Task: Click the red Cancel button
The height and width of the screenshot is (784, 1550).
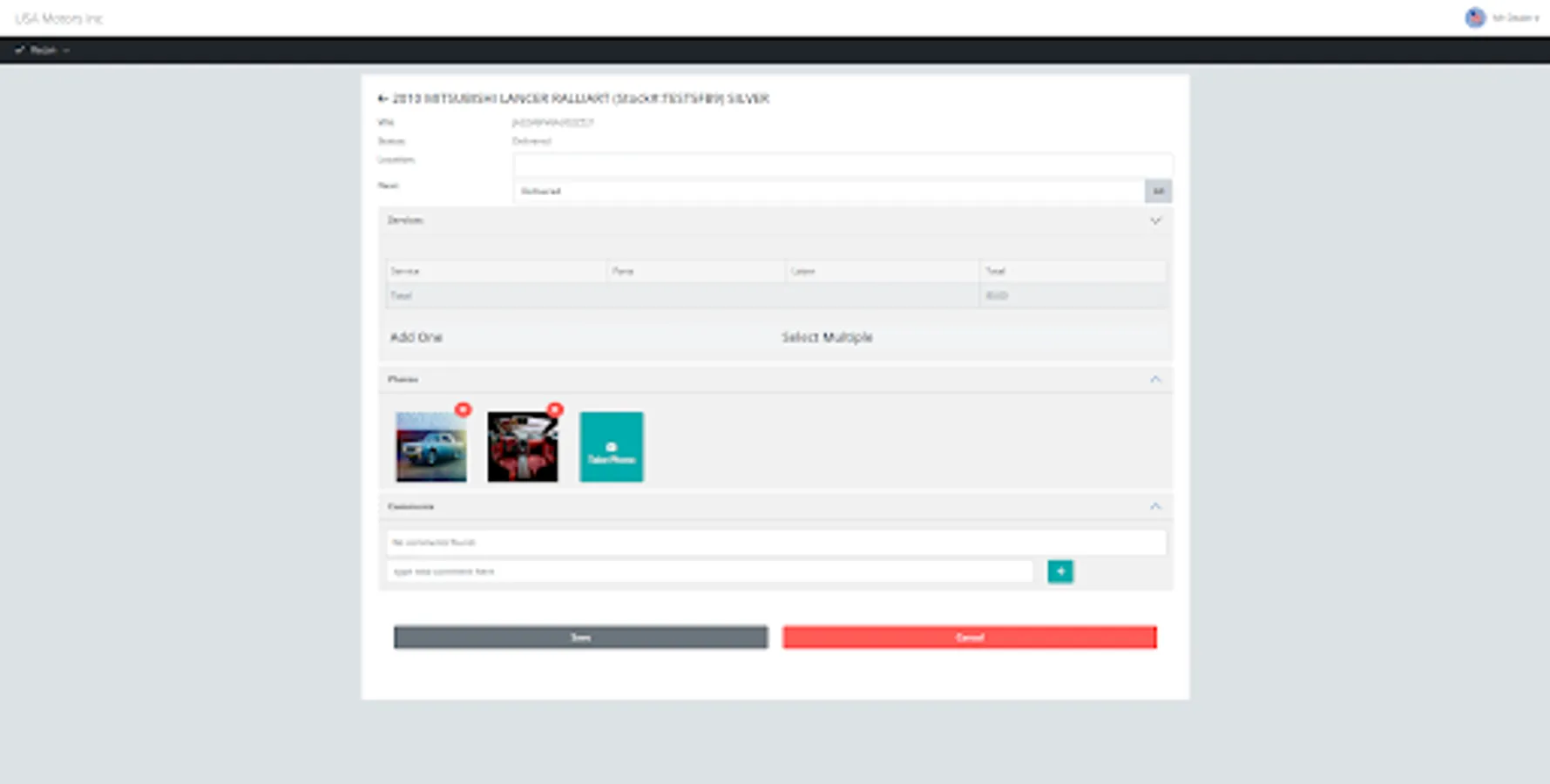Action: (x=970, y=638)
